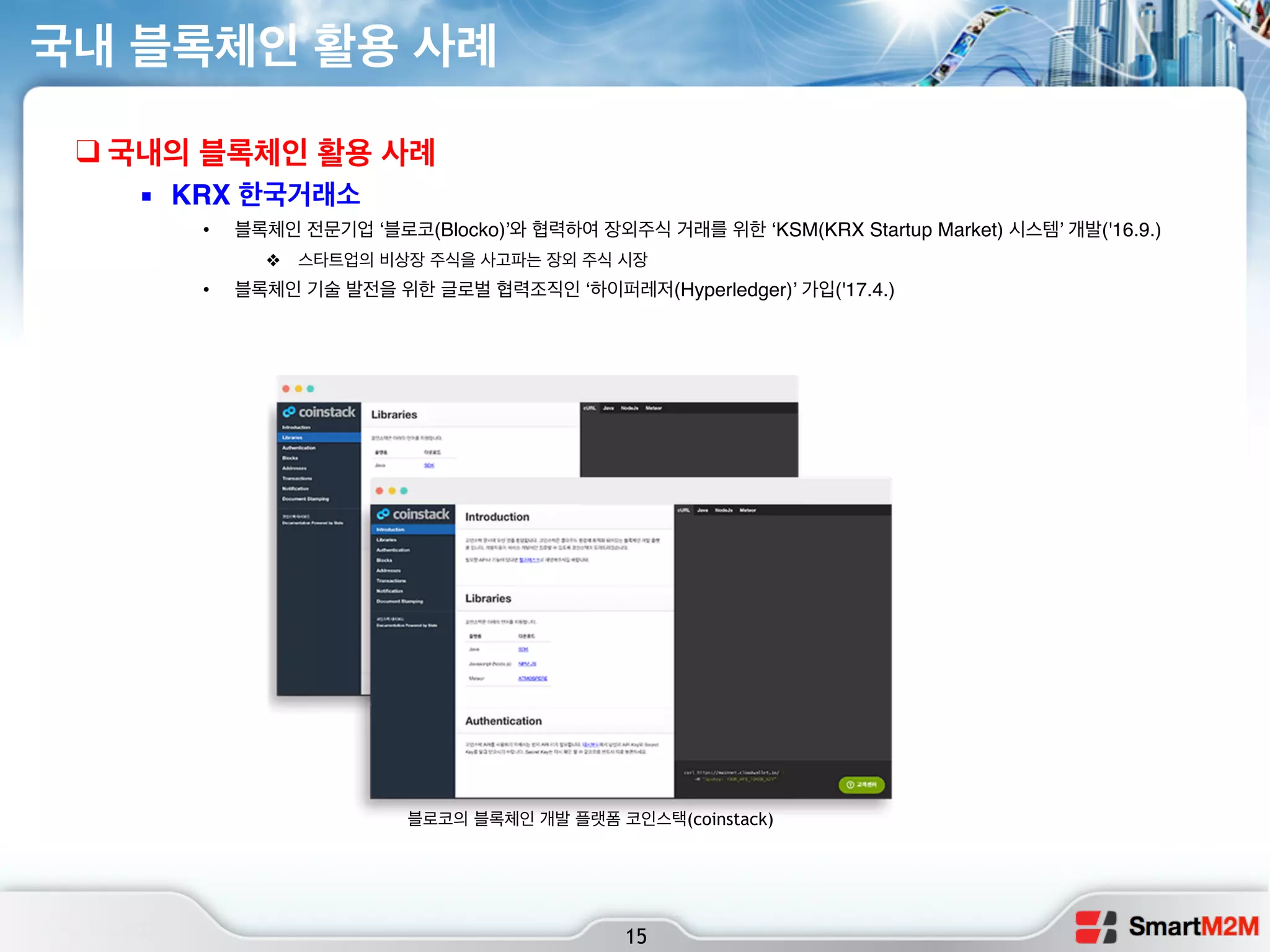This screenshot has width=1270, height=952.
Task: Click green maximize dot of back window
Action: coord(311,389)
